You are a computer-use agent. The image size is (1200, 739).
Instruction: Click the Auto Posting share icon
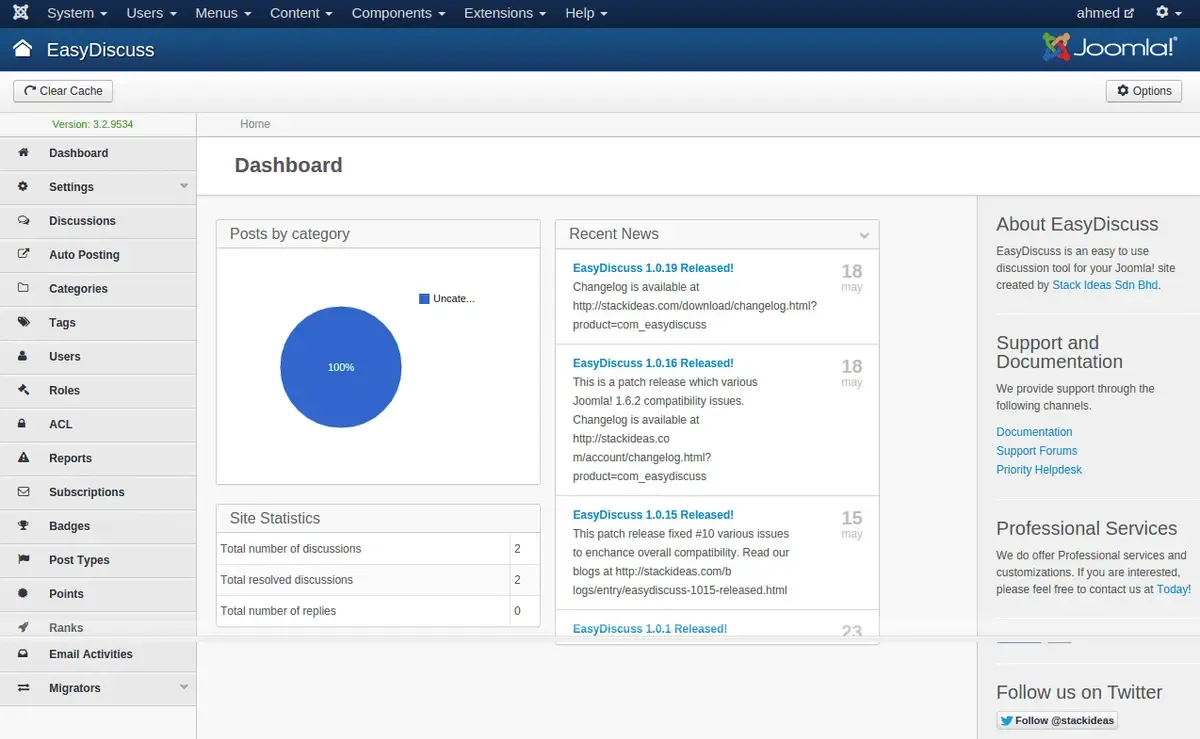(x=24, y=254)
